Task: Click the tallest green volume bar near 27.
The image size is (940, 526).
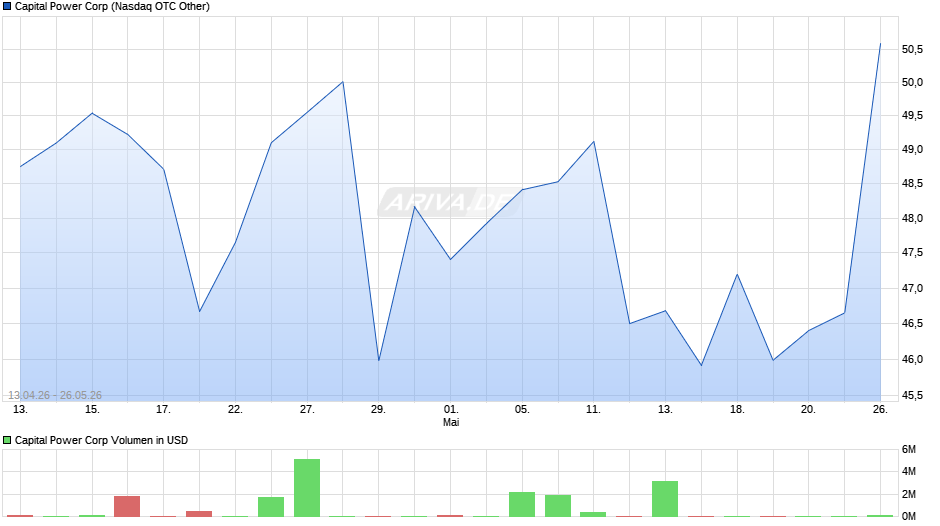Action: click(x=307, y=488)
